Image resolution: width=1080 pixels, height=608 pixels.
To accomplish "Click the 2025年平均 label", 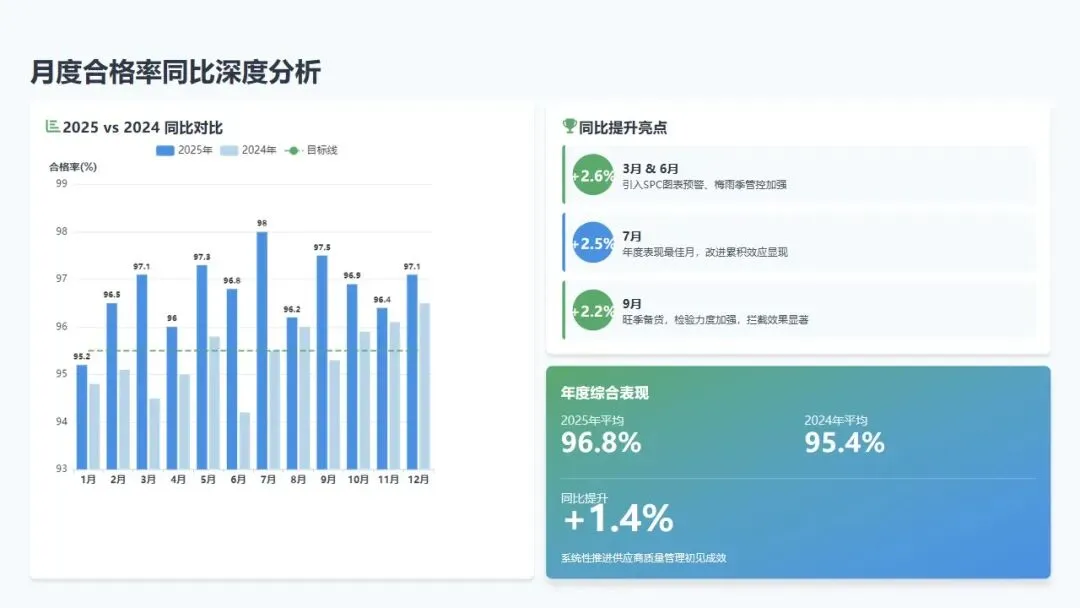I will (592, 420).
